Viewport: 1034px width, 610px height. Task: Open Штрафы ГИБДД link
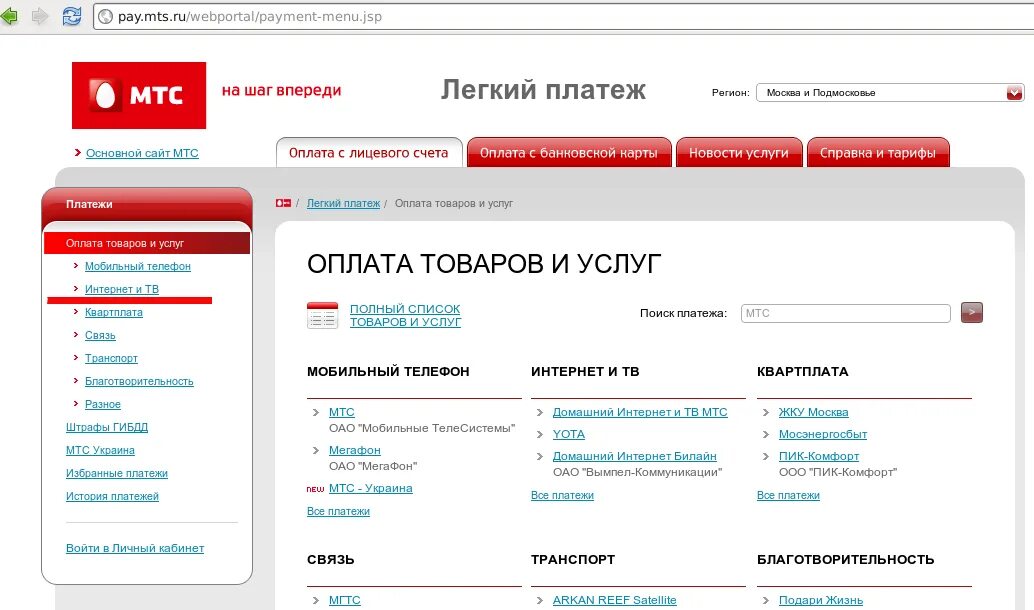[x=107, y=427]
